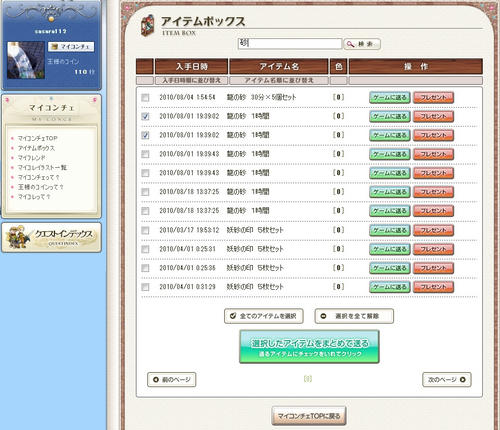Image resolution: width=500 pixels, height=430 pixels.
Task: Click the date text 2010/04/01 0:25:31
Action: click(x=187, y=249)
